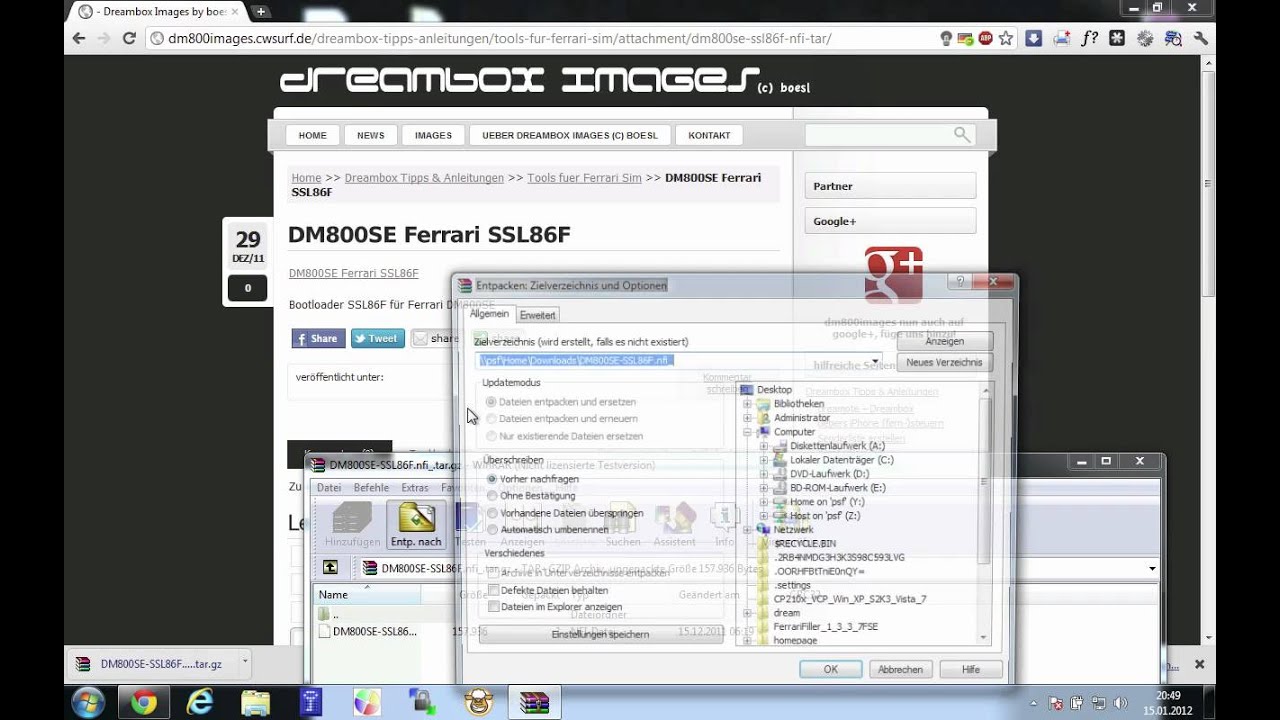
Task: Open the IMAGES item in the website nav
Action: point(433,135)
